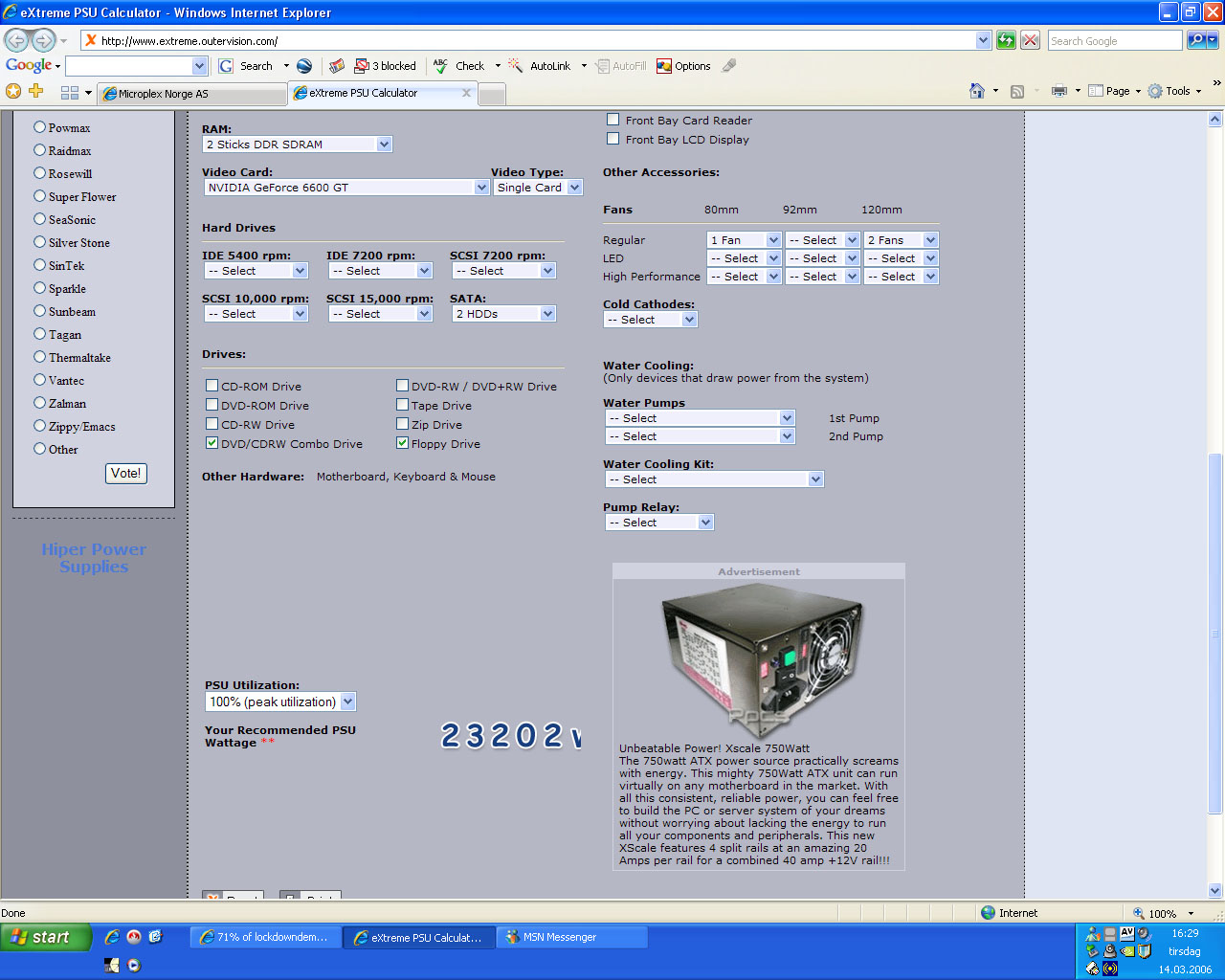Open MSN Messenger taskbar button
The image size is (1225, 980).
[x=572, y=938]
